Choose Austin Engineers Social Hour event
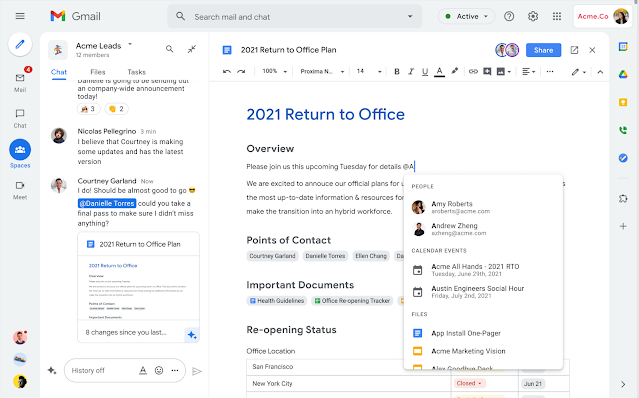Screen dimensions: 639x398 pyautogui.click(x=483, y=292)
